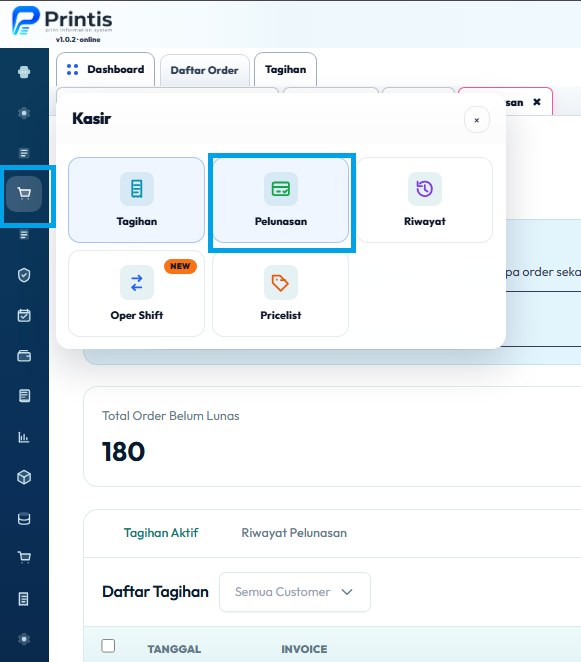The image size is (581, 662).
Task: Open the 3D cube icon in sidebar
Action: 24,477
